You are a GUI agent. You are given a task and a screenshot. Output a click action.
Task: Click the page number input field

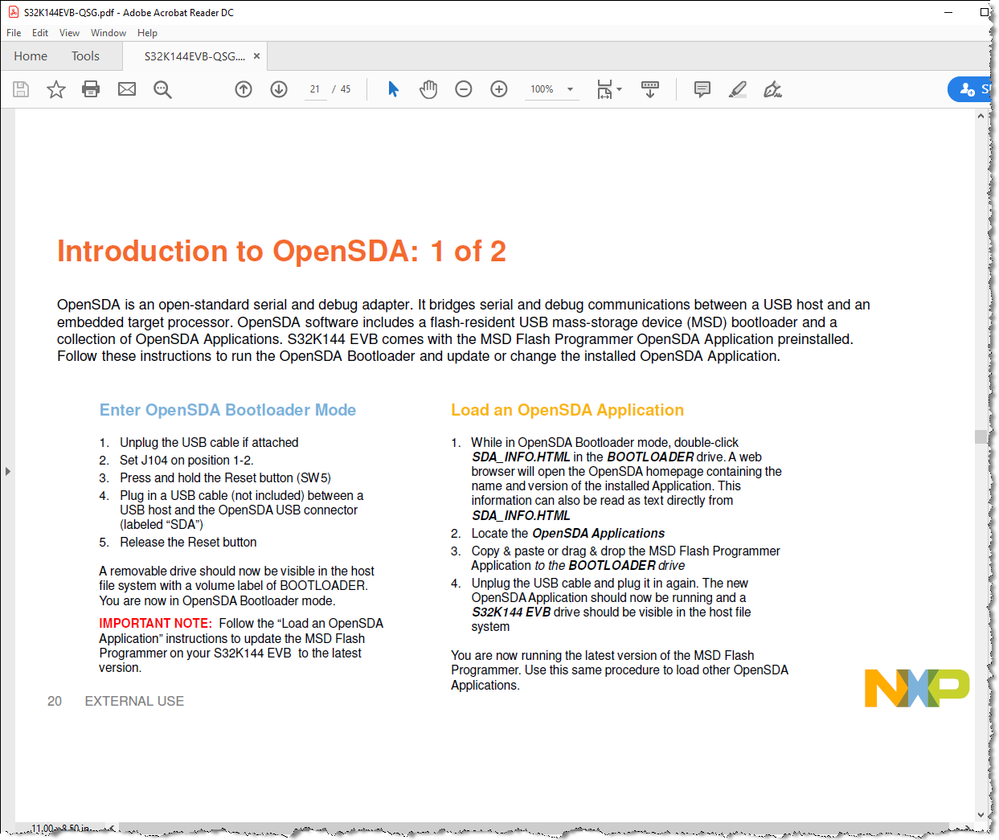click(314, 89)
